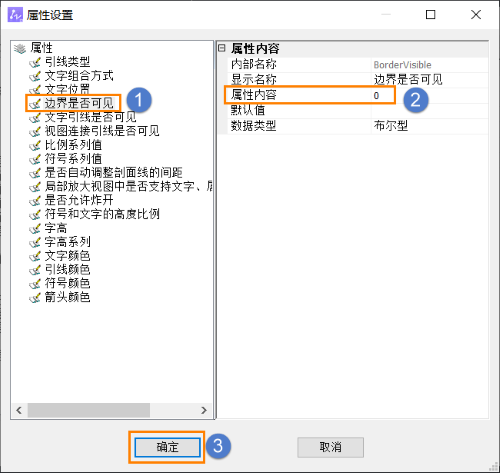The width and height of the screenshot is (500, 473).
Task: Cancel with the 取消 button
Action: click(330, 447)
